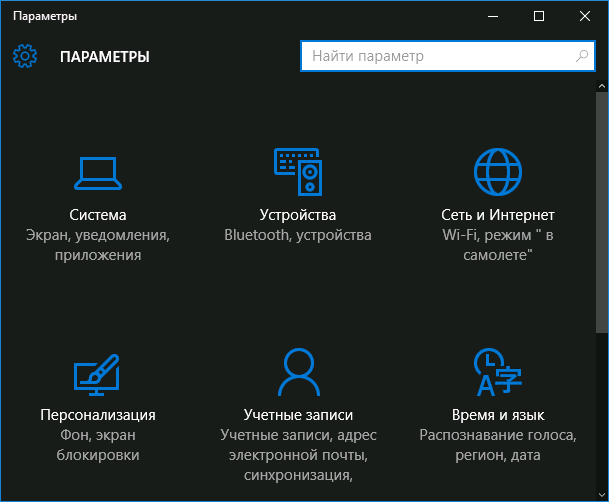Click the scrollbar up arrow
Viewport: 609px width, 502px height.
pos(602,86)
